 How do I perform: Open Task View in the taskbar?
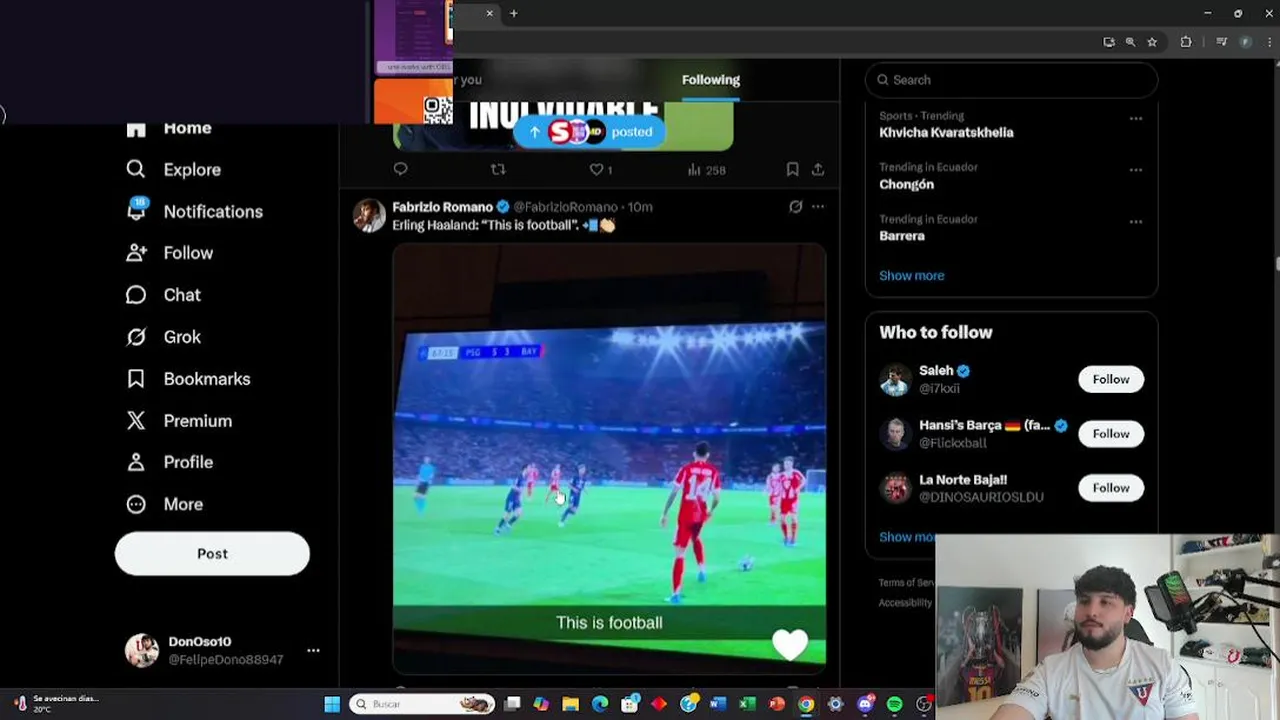512,704
